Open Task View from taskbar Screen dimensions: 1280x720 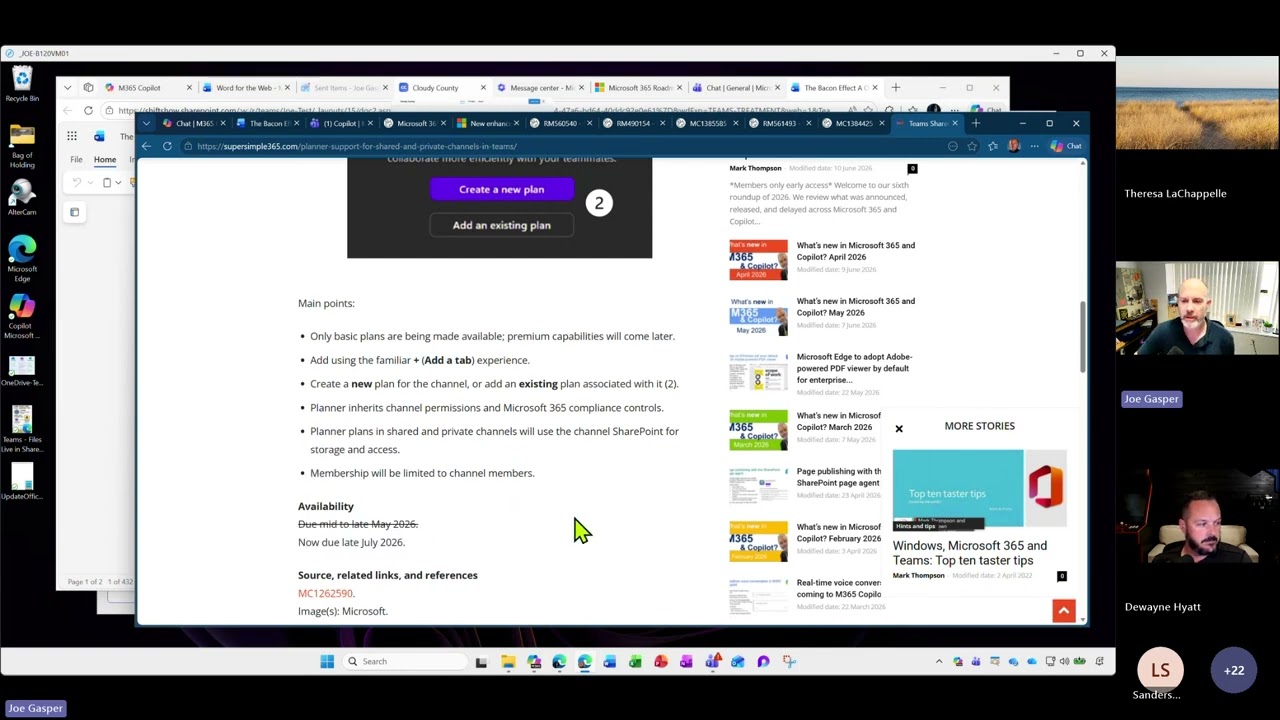(481, 661)
